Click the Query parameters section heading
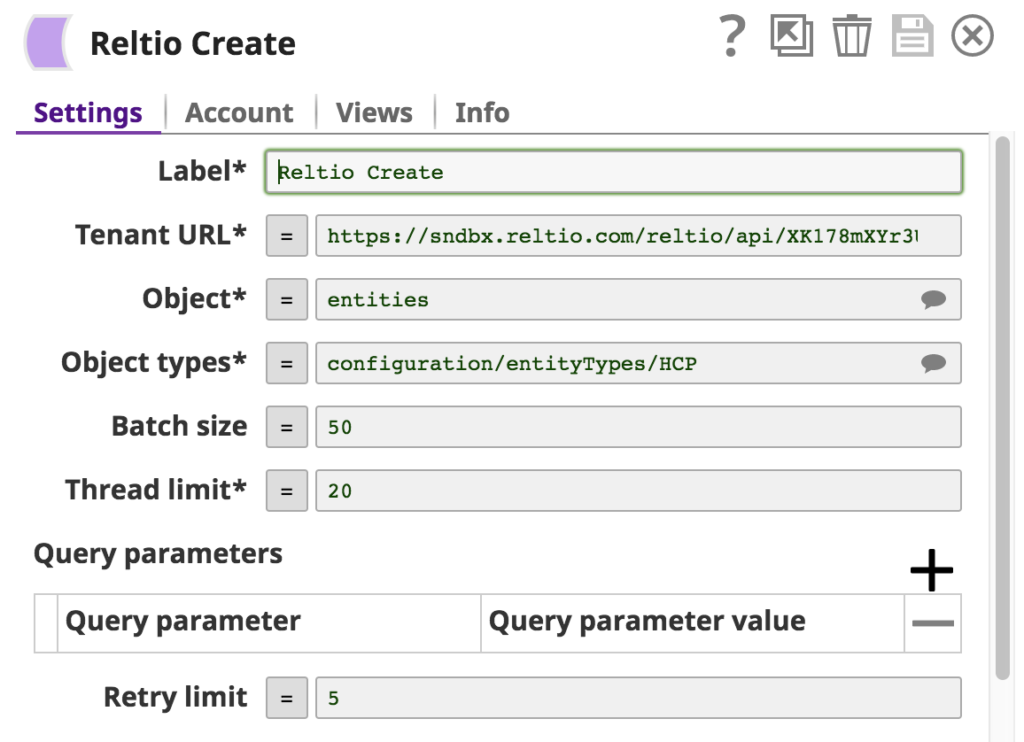 point(158,554)
